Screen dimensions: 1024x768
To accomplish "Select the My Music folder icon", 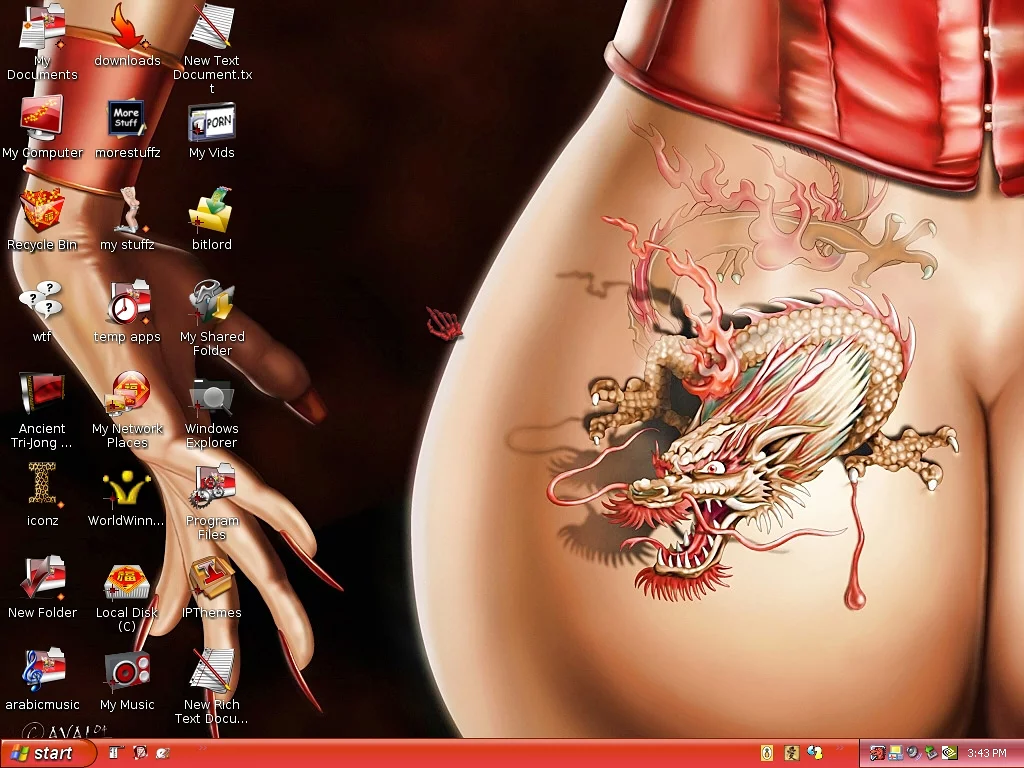I will point(127,672).
